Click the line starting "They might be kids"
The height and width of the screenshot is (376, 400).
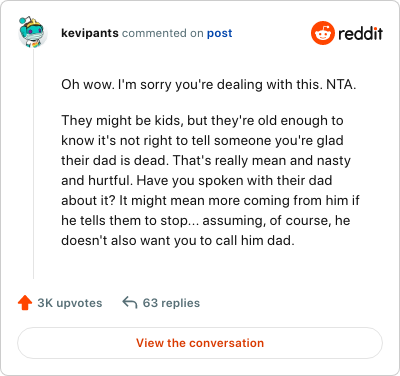[202, 120]
